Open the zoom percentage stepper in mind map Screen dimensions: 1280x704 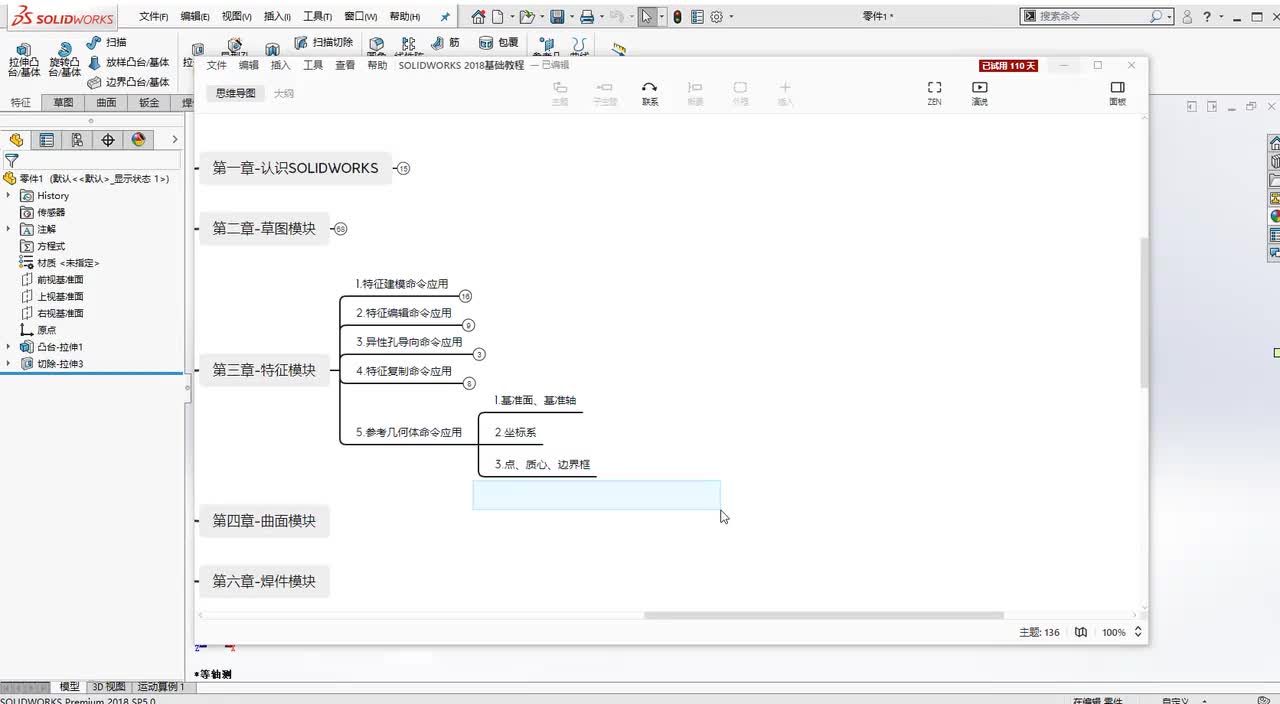click(x=1138, y=632)
